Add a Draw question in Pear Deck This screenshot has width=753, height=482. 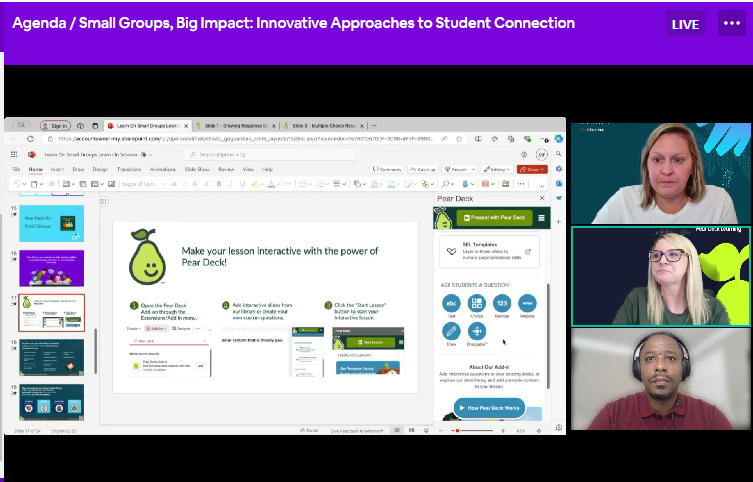pyautogui.click(x=451, y=331)
